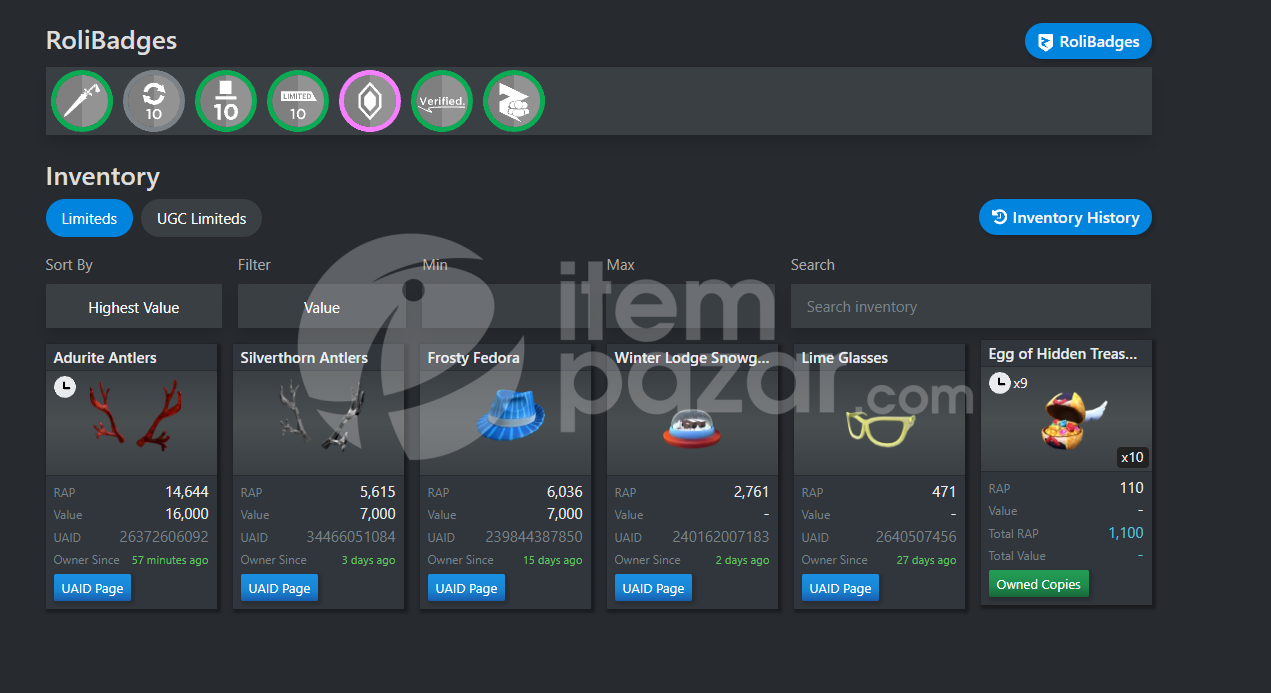Open UAID Page for Frosty Fedora
The width and height of the screenshot is (1271, 693).
[466, 588]
